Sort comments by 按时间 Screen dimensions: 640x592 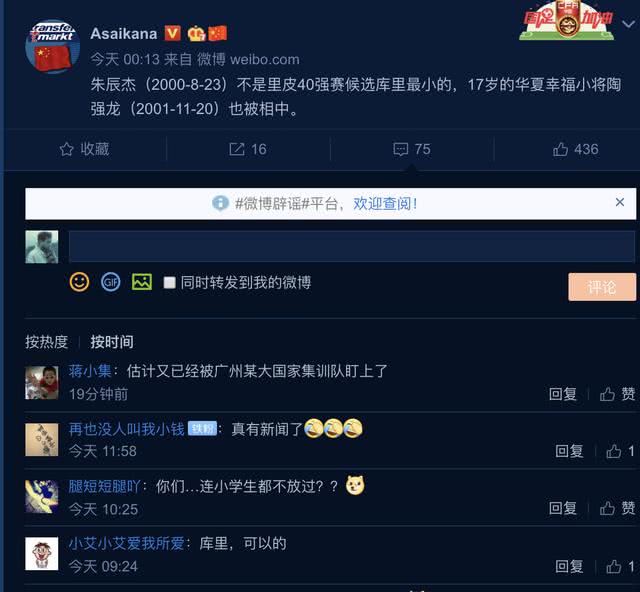[112, 342]
